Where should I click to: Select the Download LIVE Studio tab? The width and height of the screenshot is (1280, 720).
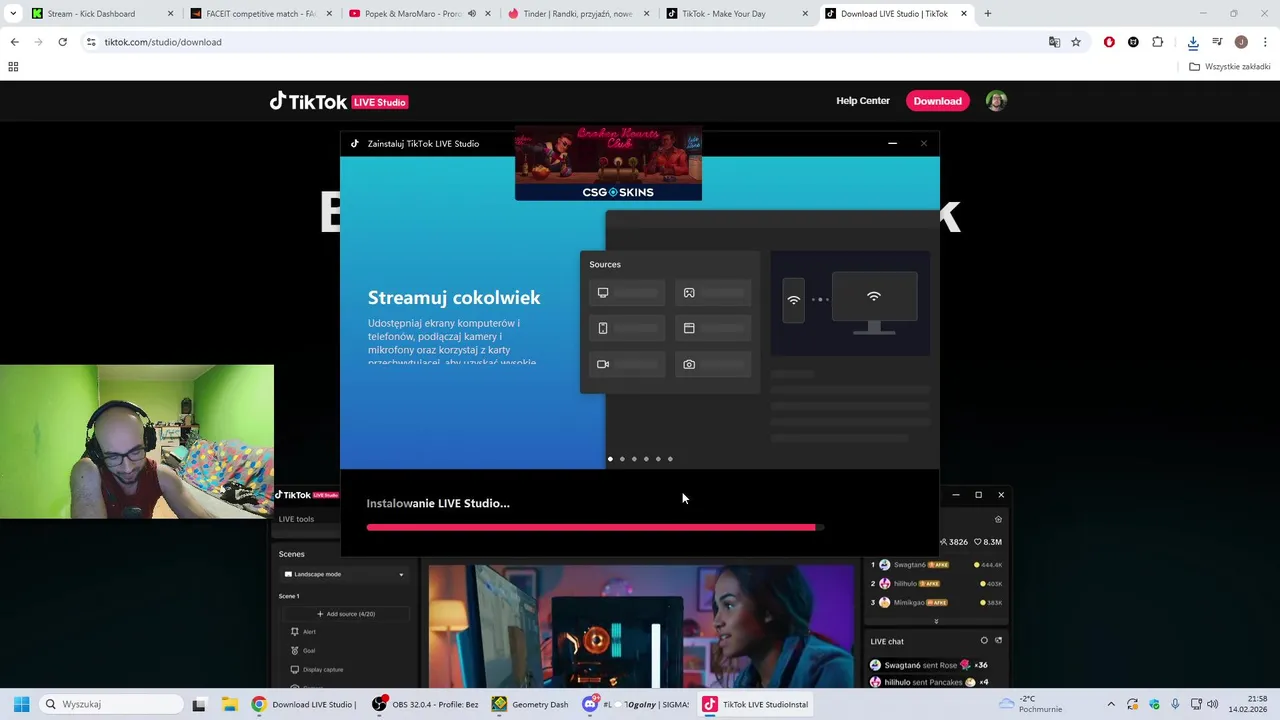tap(897, 14)
